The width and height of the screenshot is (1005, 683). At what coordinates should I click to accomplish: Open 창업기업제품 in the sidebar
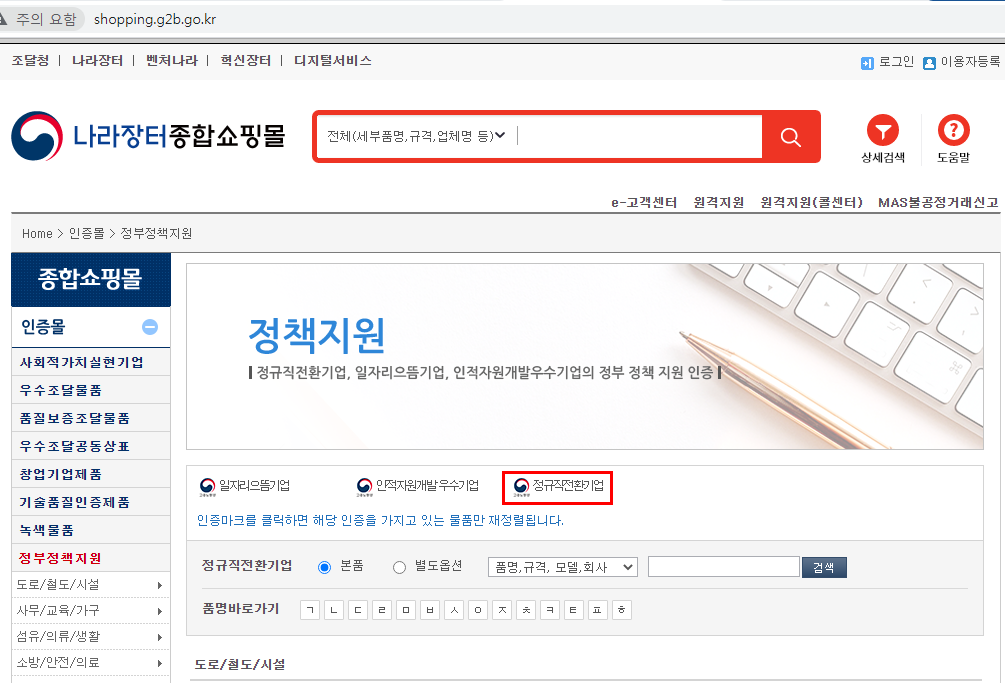(x=90, y=474)
